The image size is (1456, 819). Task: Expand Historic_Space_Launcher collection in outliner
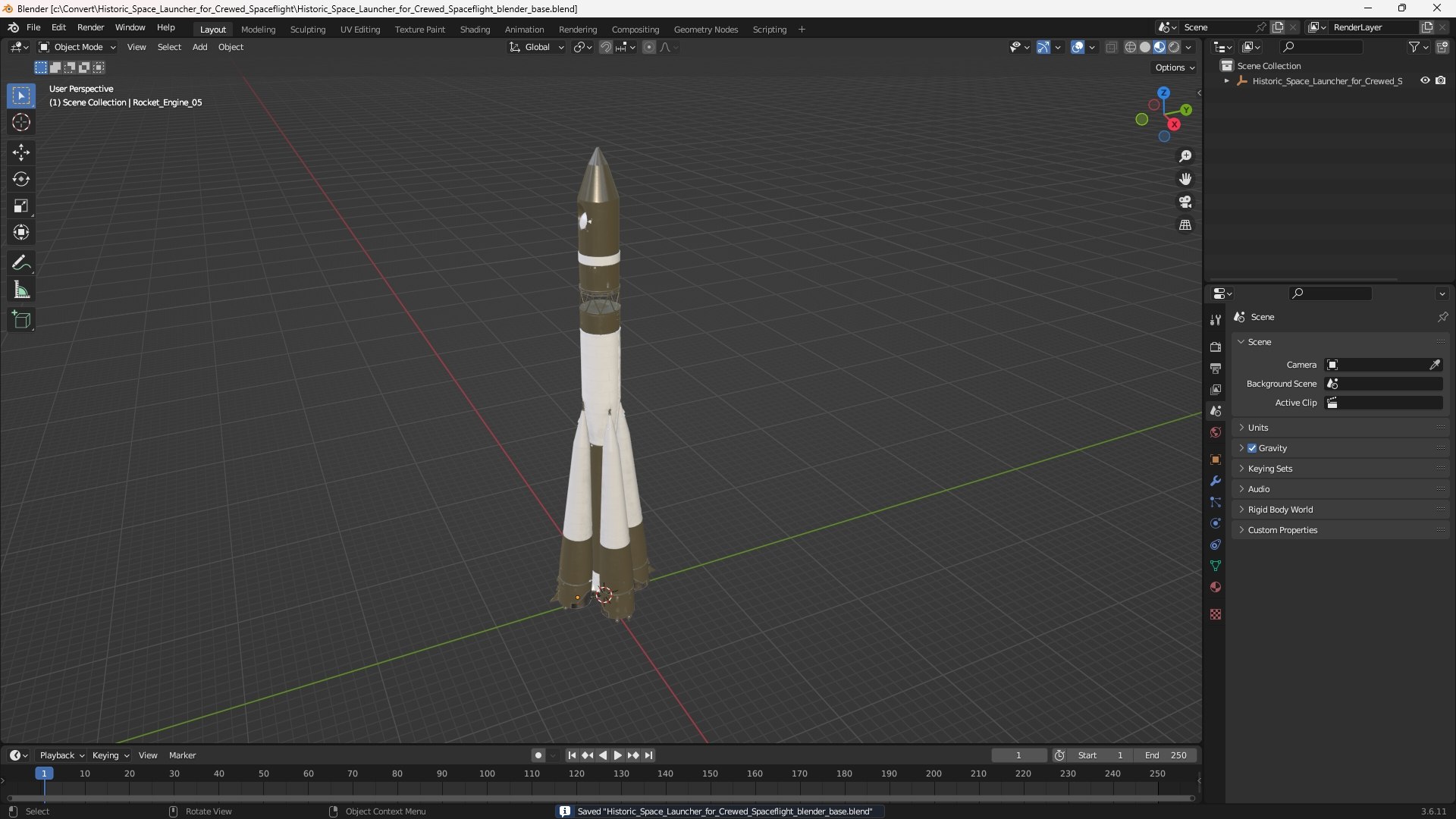point(1226,81)
